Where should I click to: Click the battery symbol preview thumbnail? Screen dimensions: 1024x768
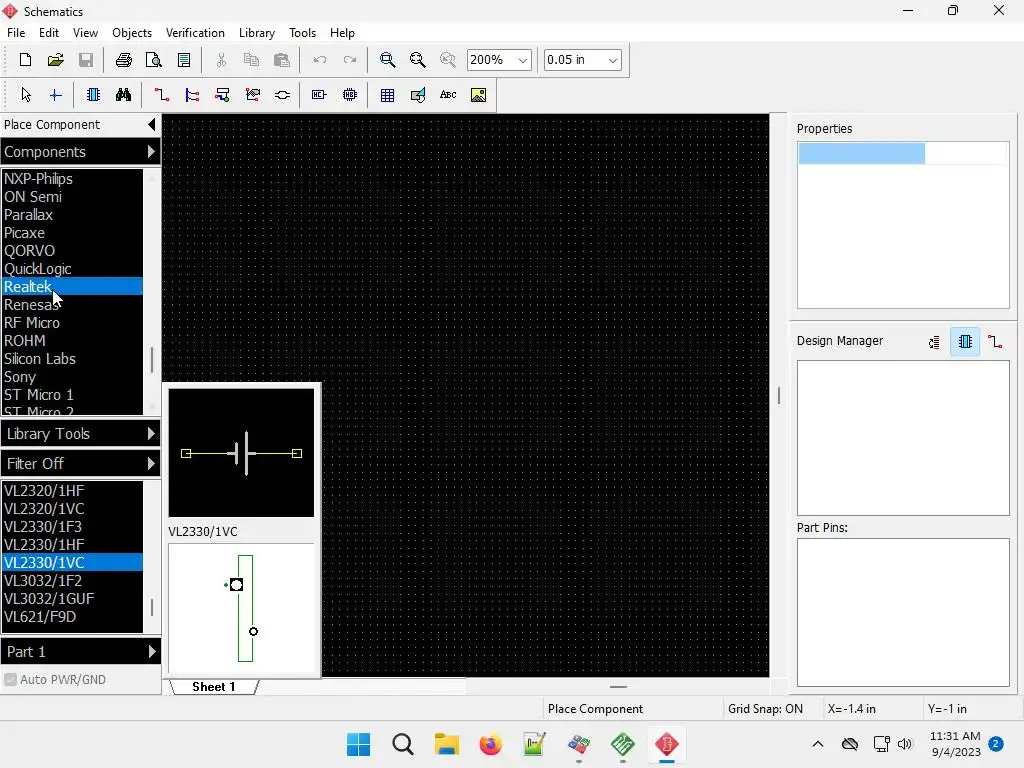[x=241, y=453]
